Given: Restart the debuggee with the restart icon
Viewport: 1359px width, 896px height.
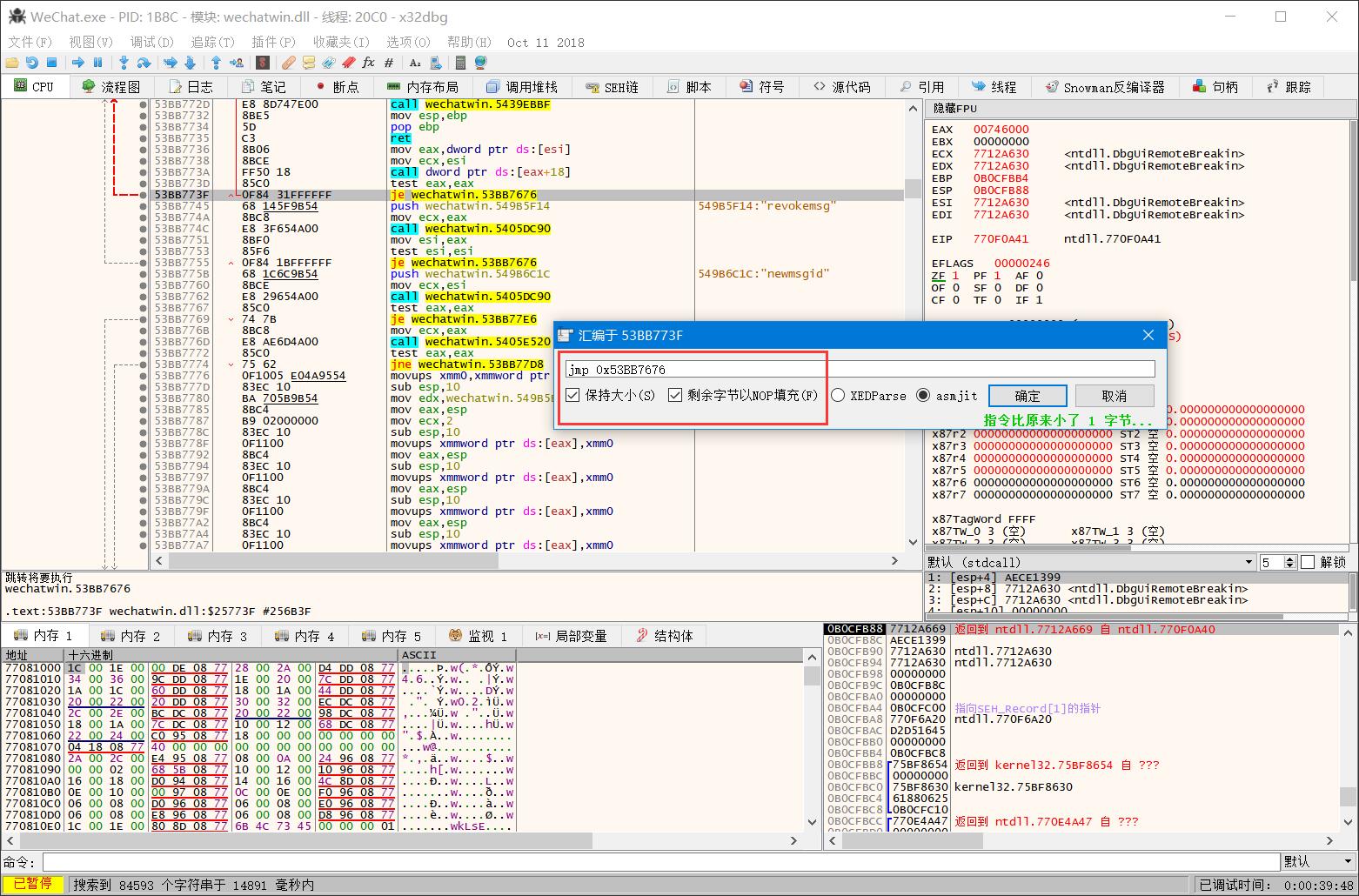Looking at the screenshot, I should 32,63.
